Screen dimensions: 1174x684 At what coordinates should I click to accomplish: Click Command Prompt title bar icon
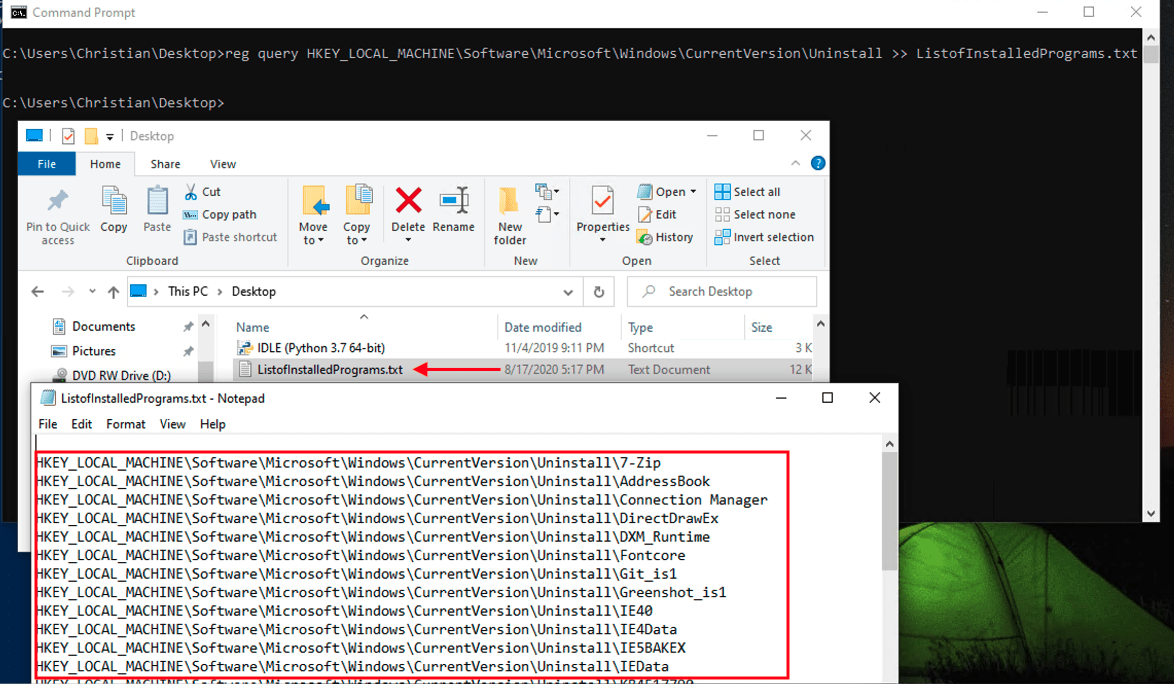pos(19,13)
